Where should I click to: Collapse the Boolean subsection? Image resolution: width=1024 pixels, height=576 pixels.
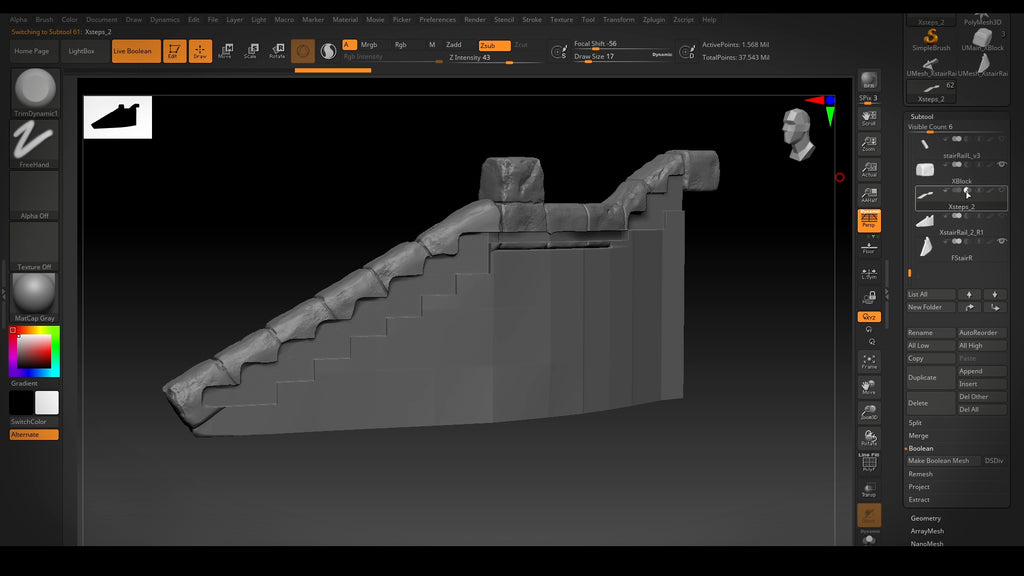click(x=920, y=448)
